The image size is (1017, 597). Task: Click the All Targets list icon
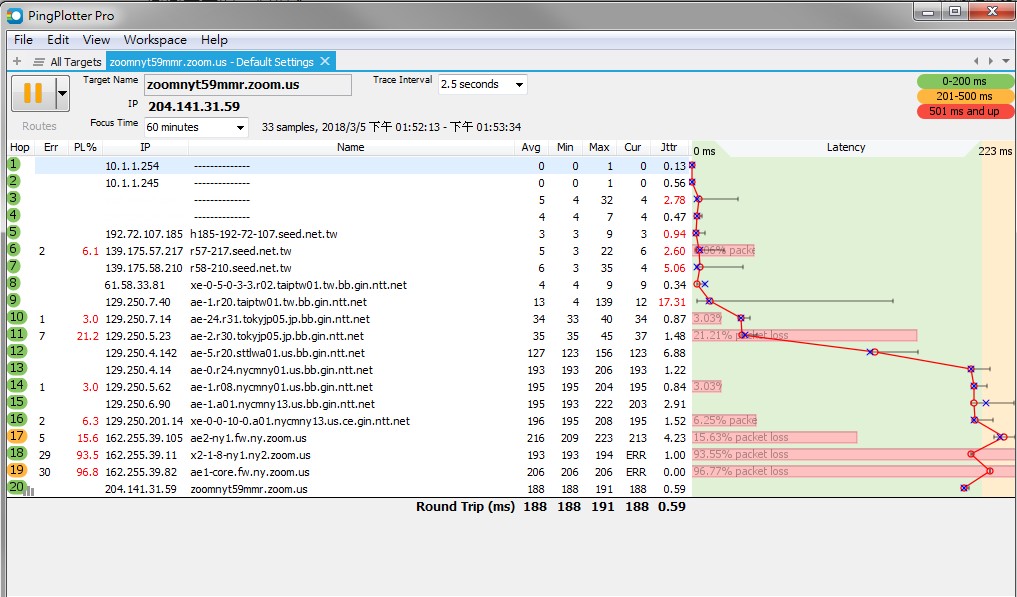38,62
